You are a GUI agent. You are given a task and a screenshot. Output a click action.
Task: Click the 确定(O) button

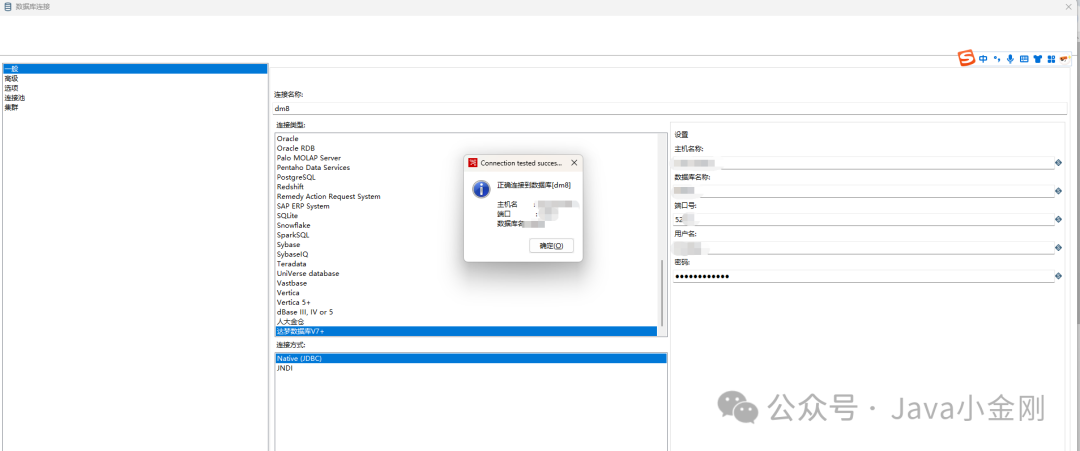point(552,246)
